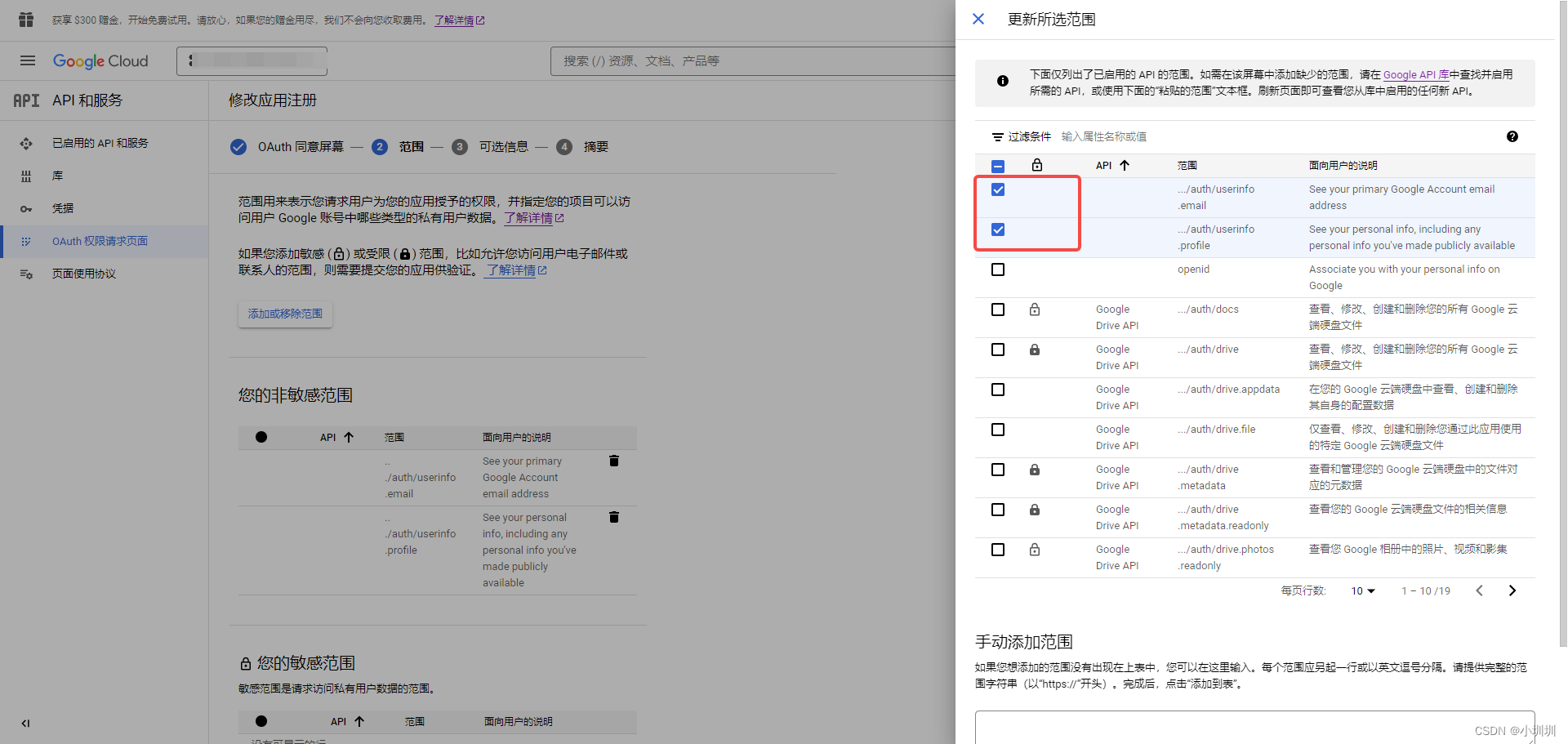Collapse the left sidebar with arrow icon
Screen dimensions: 1568x744
point(25,723)
